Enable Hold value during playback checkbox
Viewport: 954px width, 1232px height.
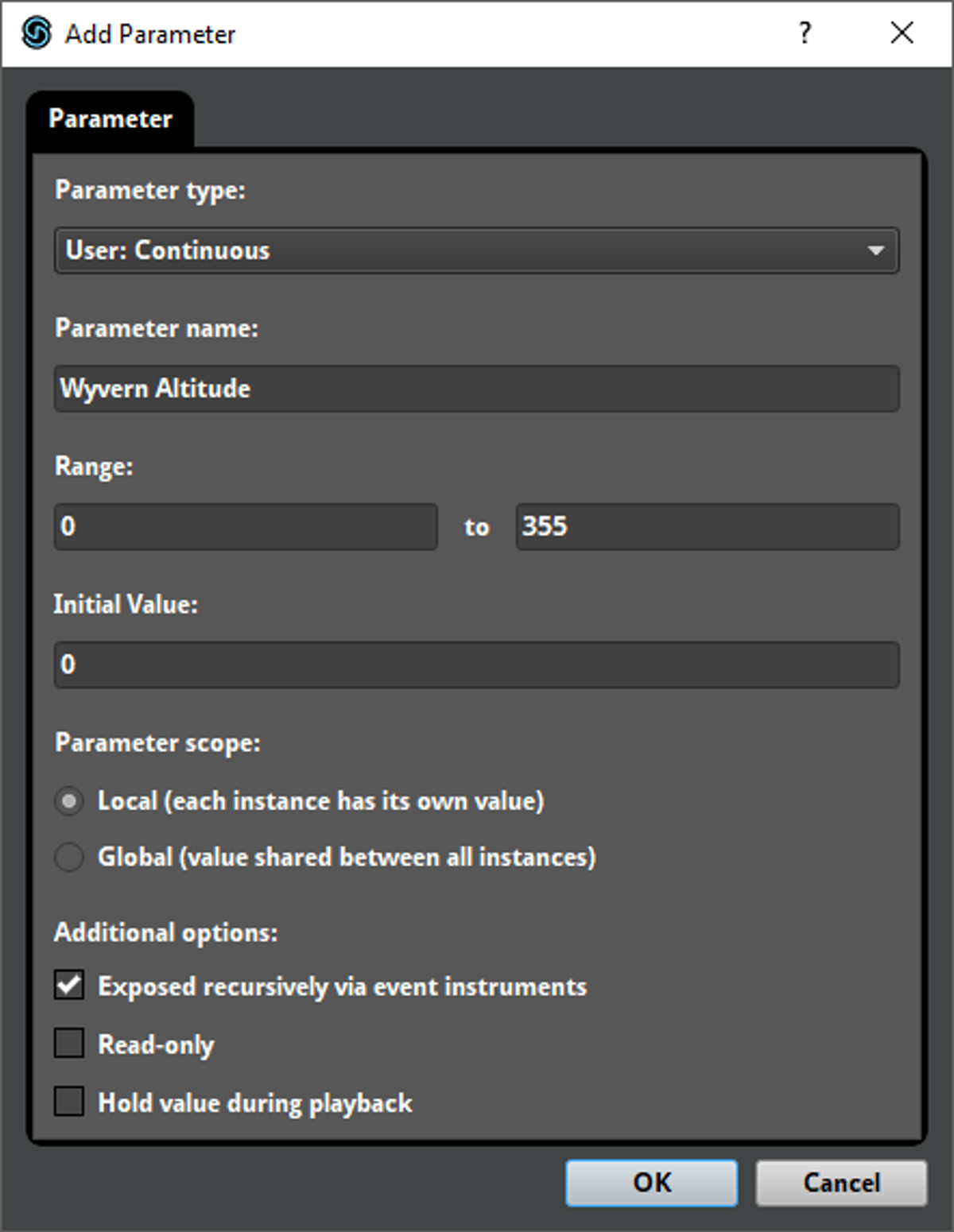pyautogui.click(x=69, y=1102)
